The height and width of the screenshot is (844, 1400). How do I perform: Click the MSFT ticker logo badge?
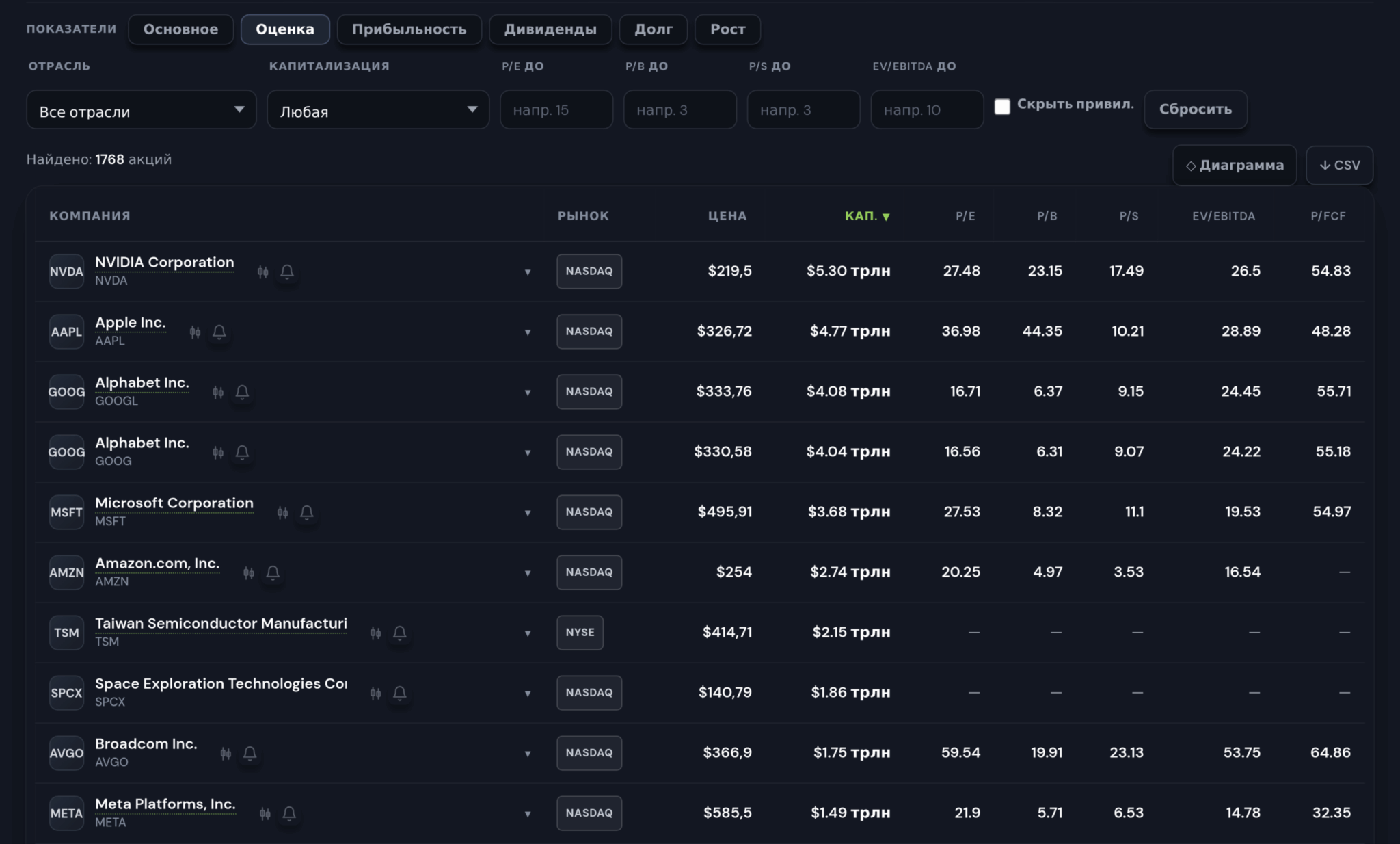(x=66, y=512)
